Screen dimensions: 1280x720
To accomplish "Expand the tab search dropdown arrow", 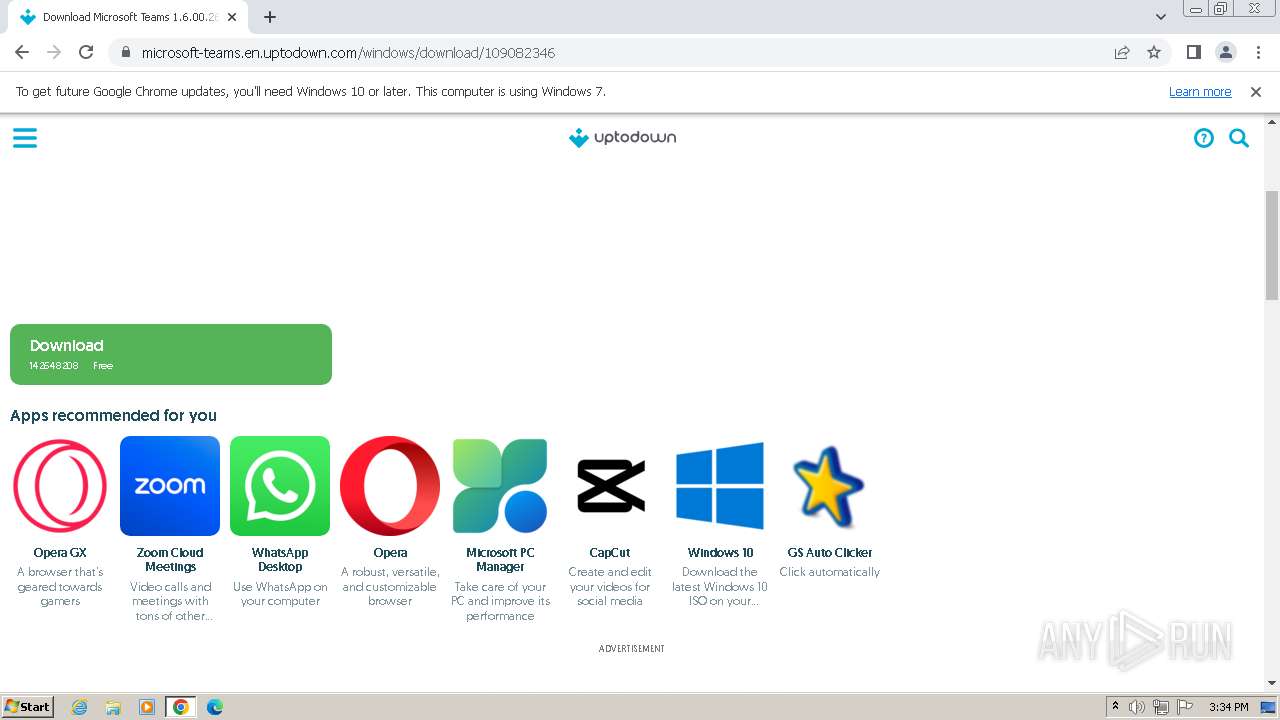I will 1161,17.
